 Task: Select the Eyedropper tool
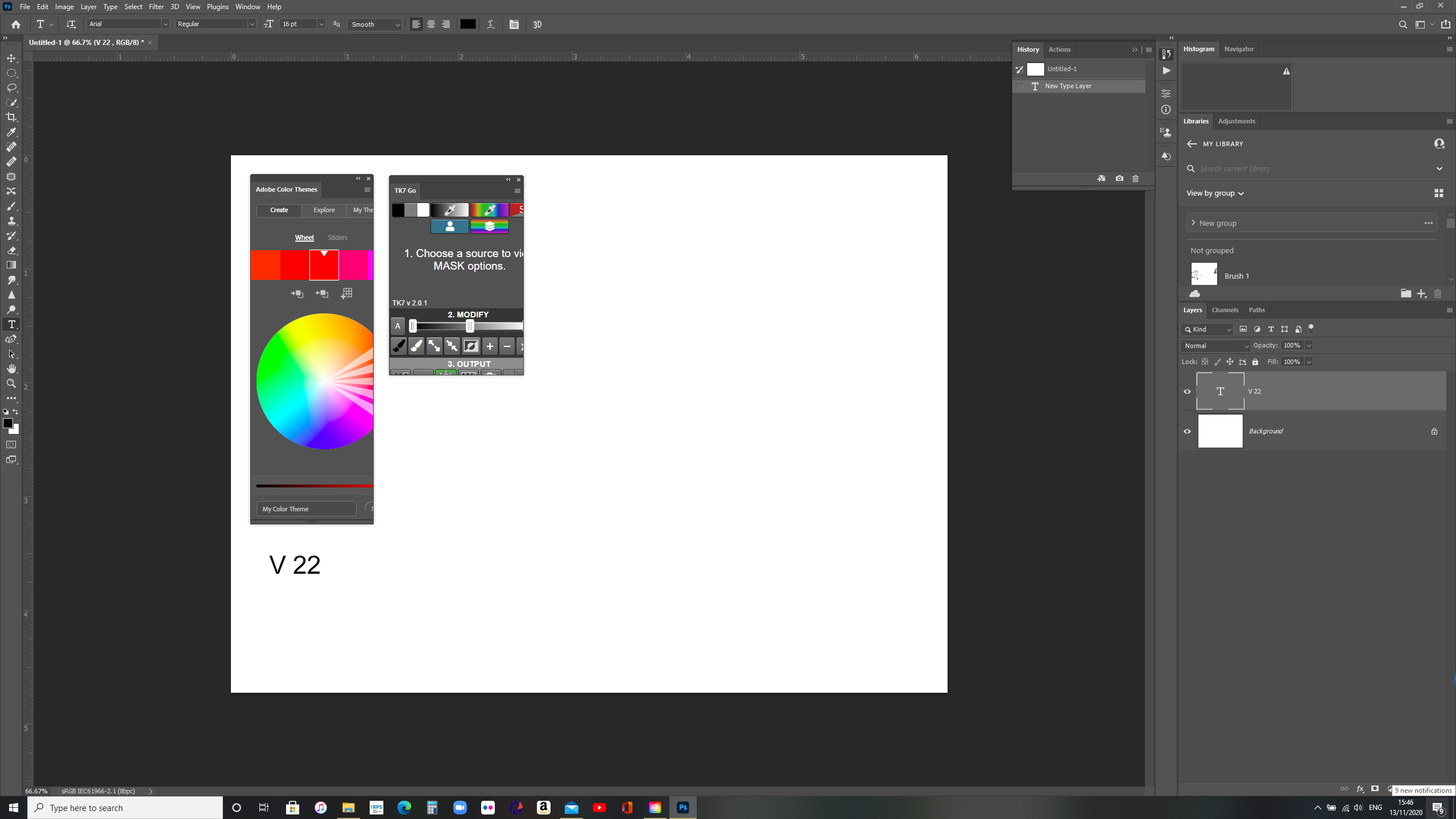(x=11, y=133)
